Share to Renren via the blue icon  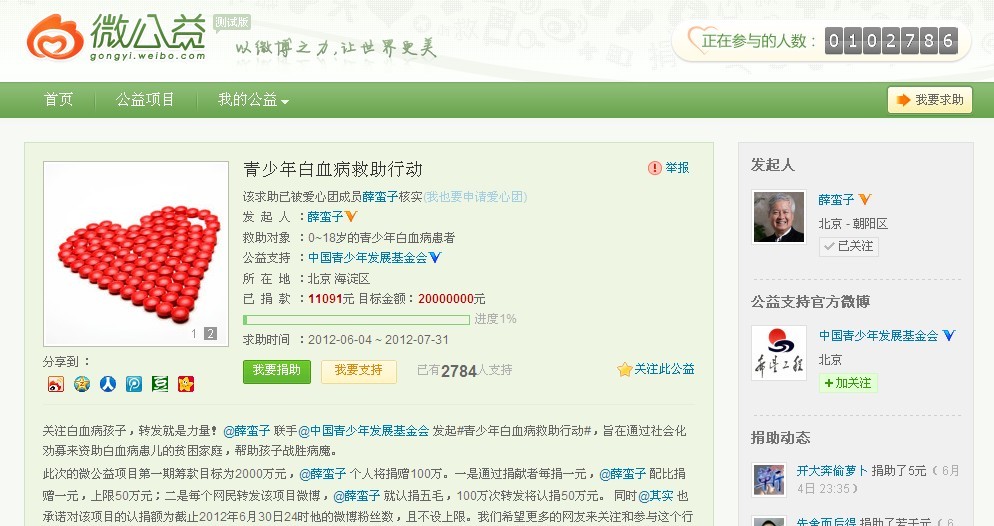point(108,384)
